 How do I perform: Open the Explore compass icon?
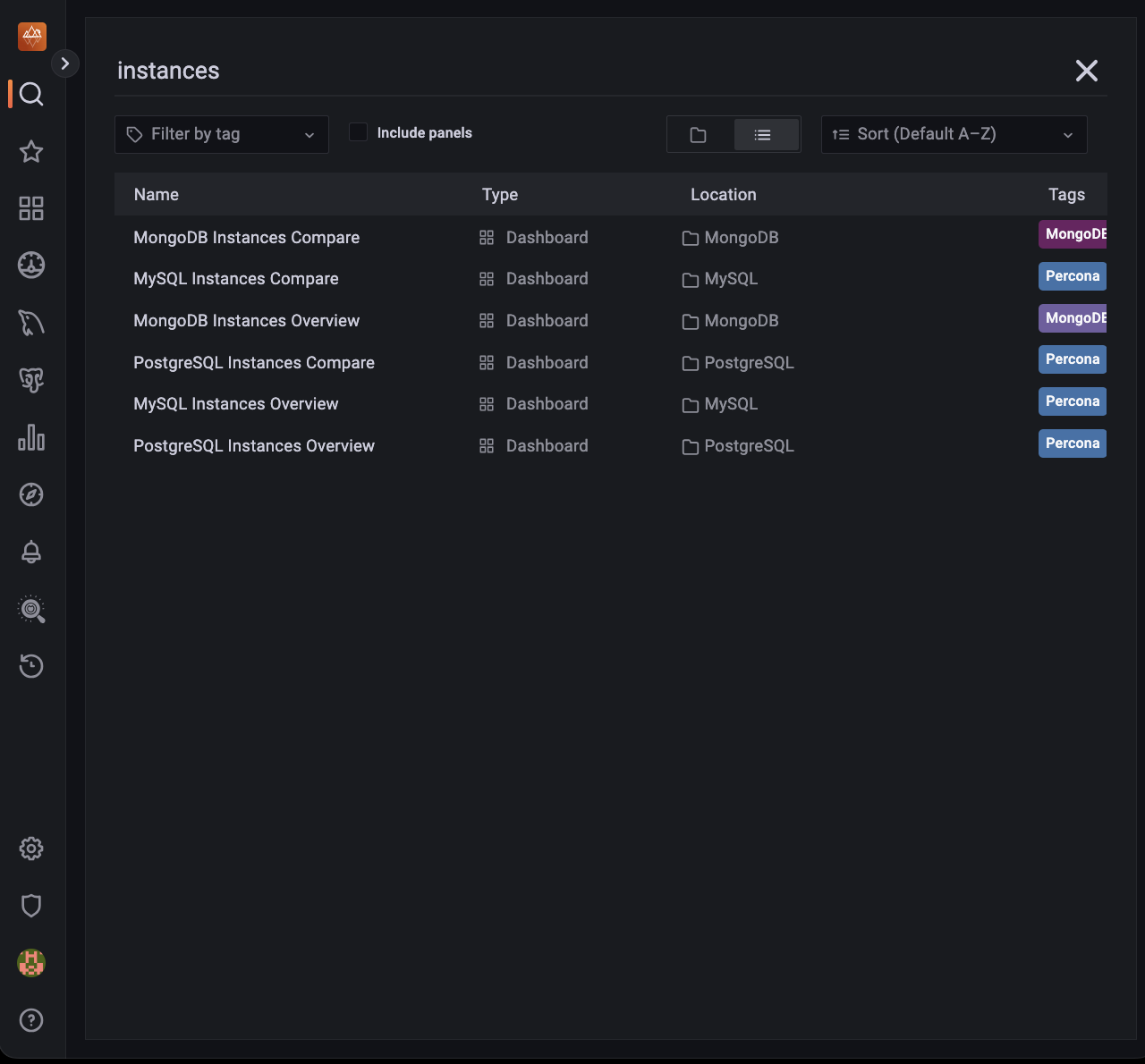tap(31, 494)
